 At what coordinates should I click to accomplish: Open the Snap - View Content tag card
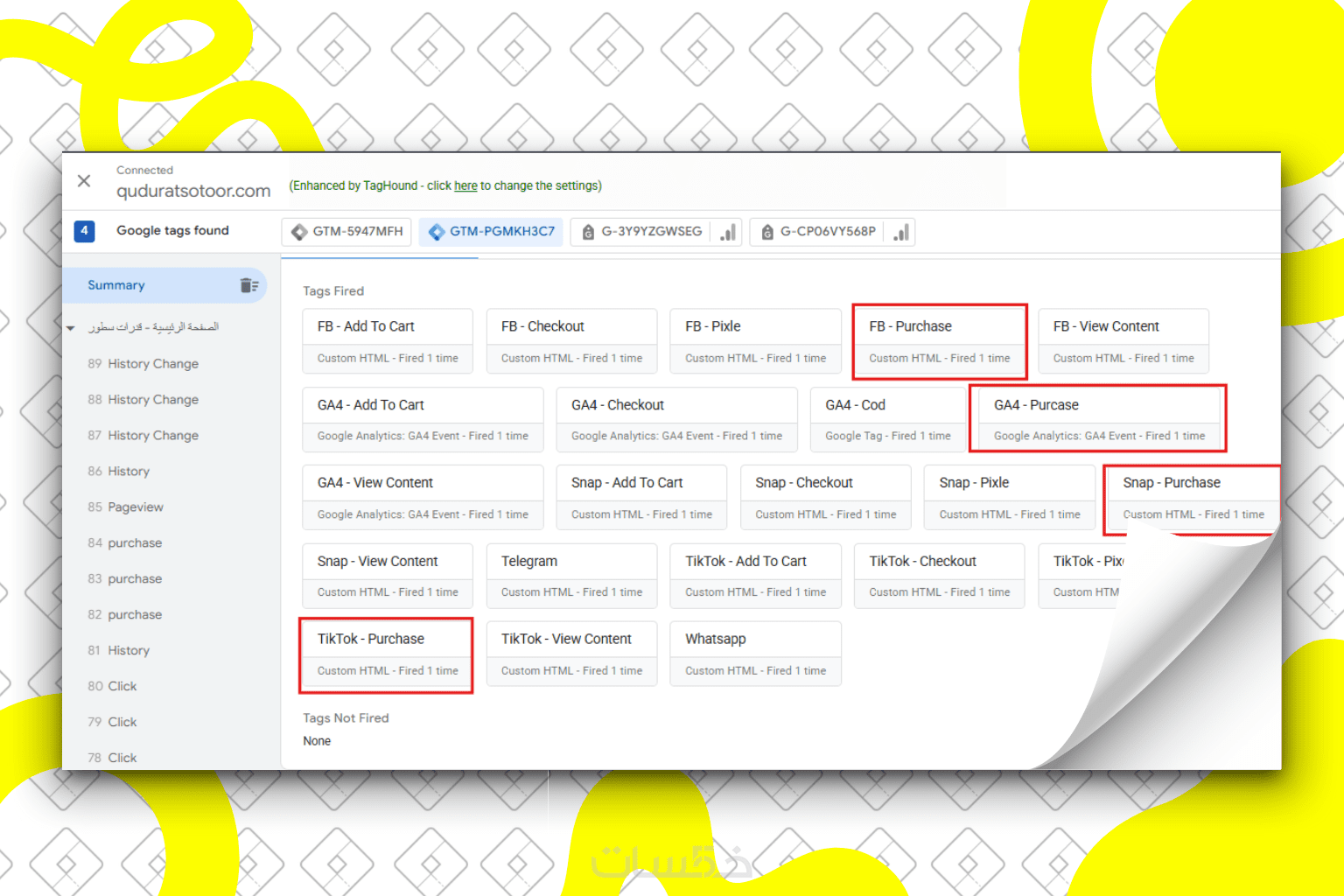coord(388,576)
